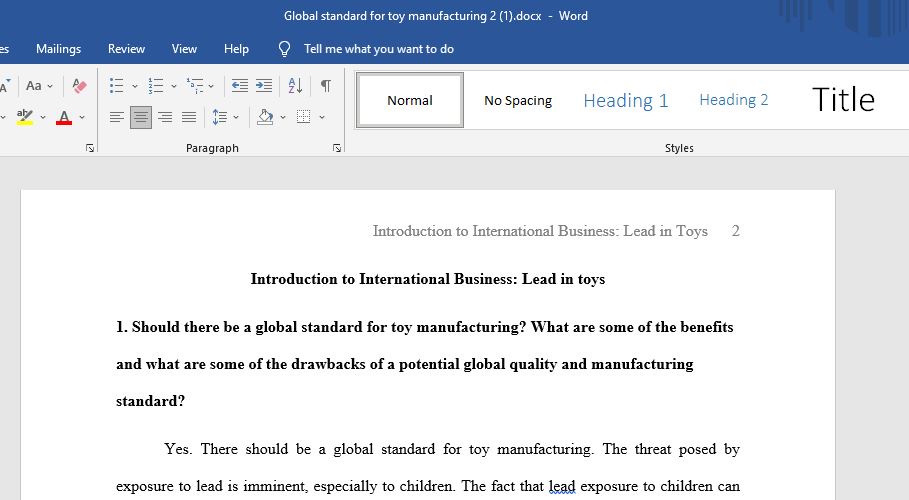Screen dimensions: 909x500
Task: Click paragraph beginning 'Yes. There should be'
Action: (x=428, y=468)
